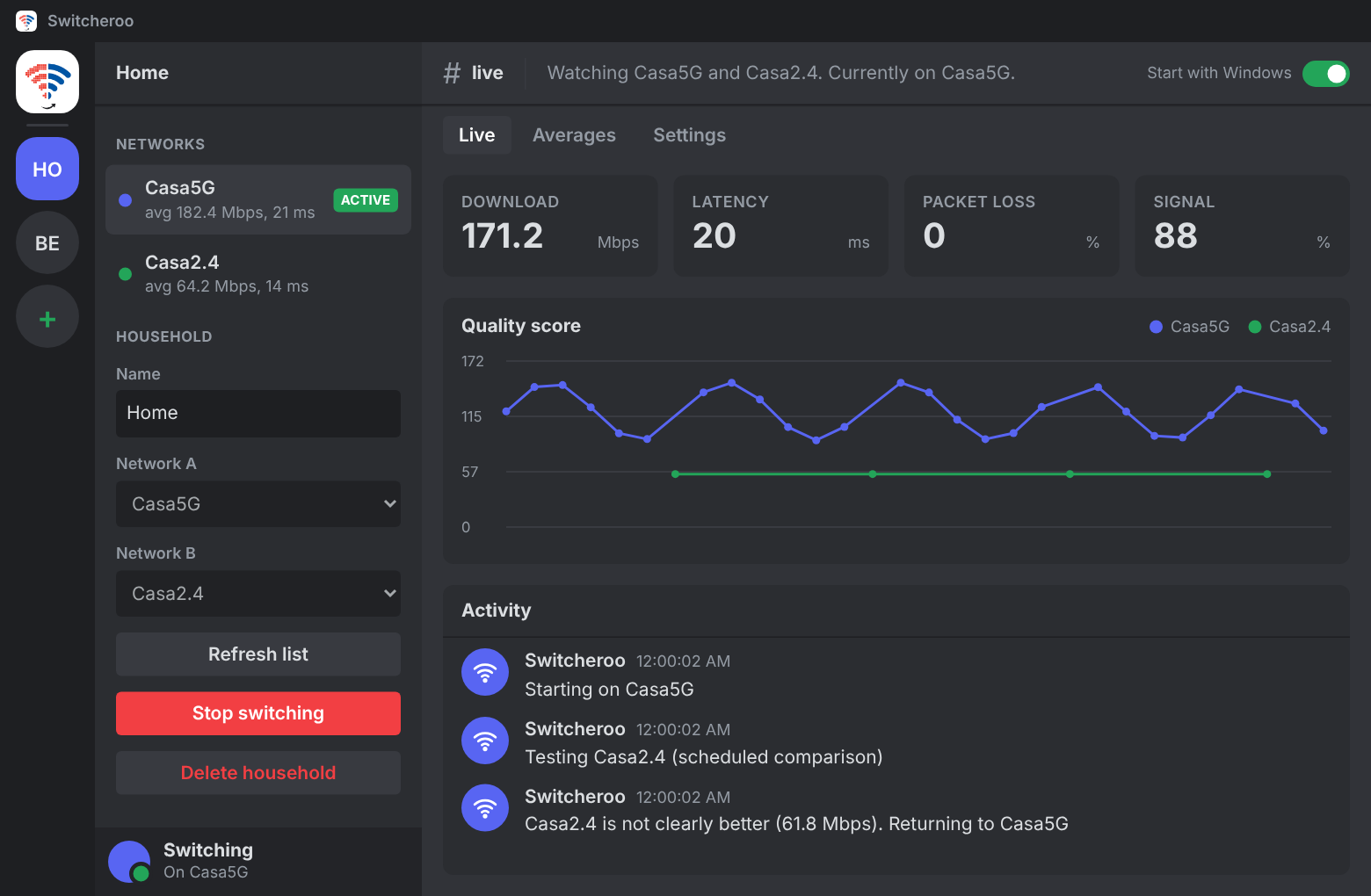Select the HO household avatar
The width and height of the screenshot is (1371, 896).
point(47,169)
